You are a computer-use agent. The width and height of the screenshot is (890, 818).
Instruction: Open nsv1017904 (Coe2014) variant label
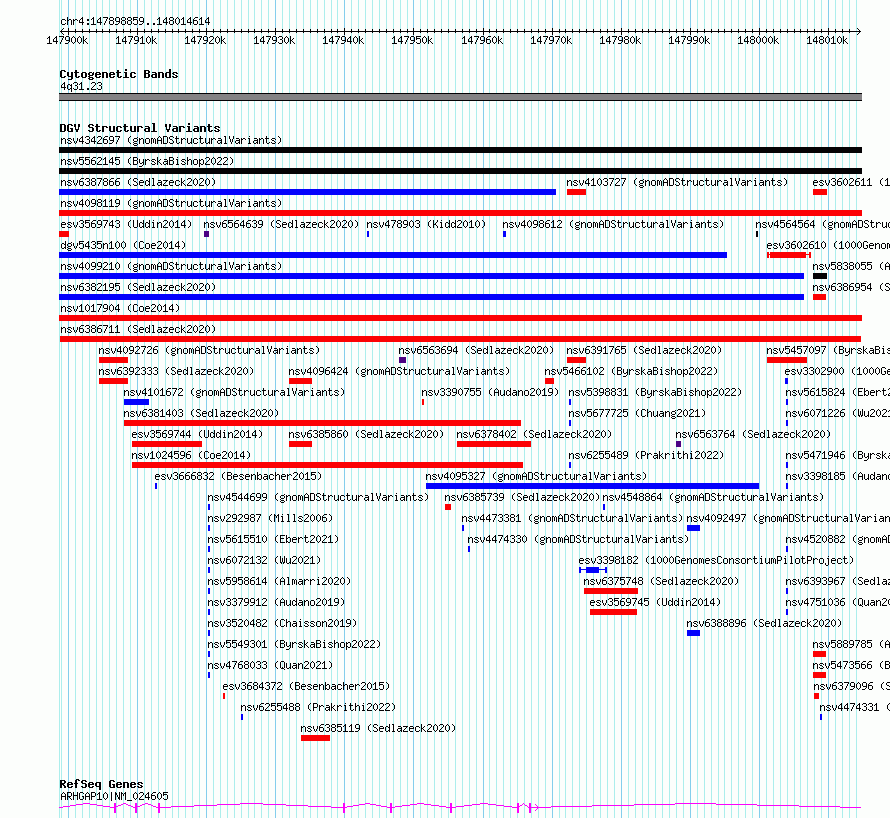coord(120,308)
